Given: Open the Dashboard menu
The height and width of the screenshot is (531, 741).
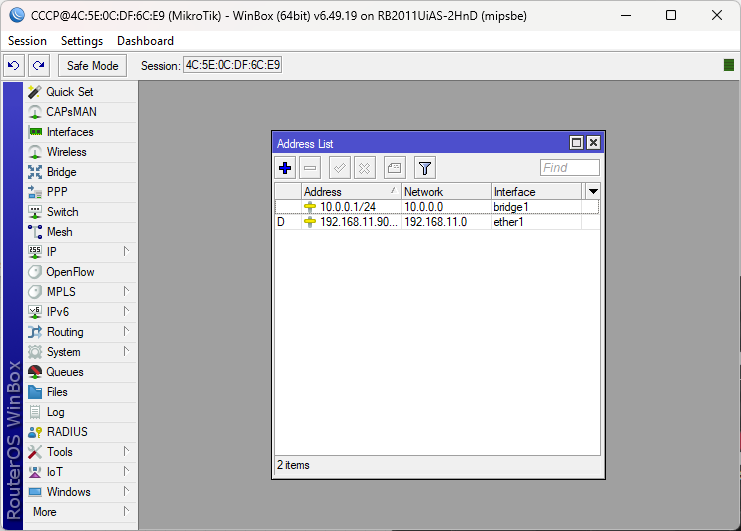Looking at the screenshot, I should [x=146, y=41].
